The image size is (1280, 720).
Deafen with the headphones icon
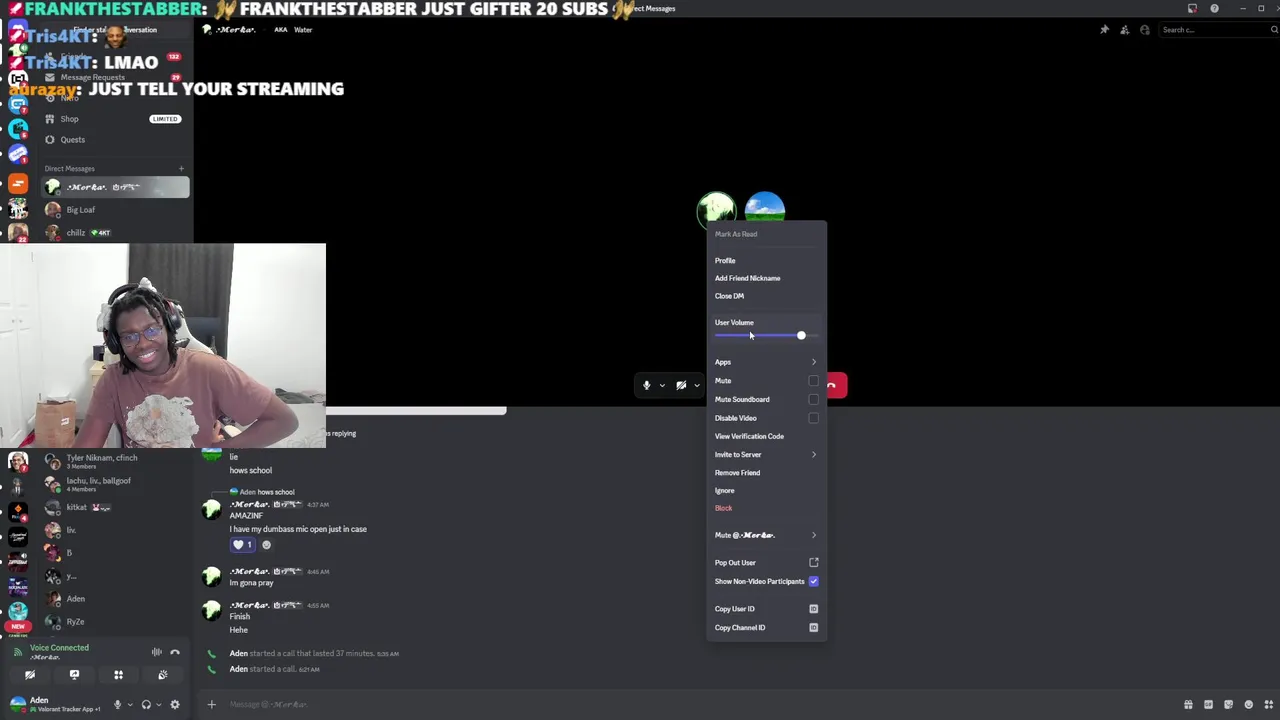tap(146, 704)
